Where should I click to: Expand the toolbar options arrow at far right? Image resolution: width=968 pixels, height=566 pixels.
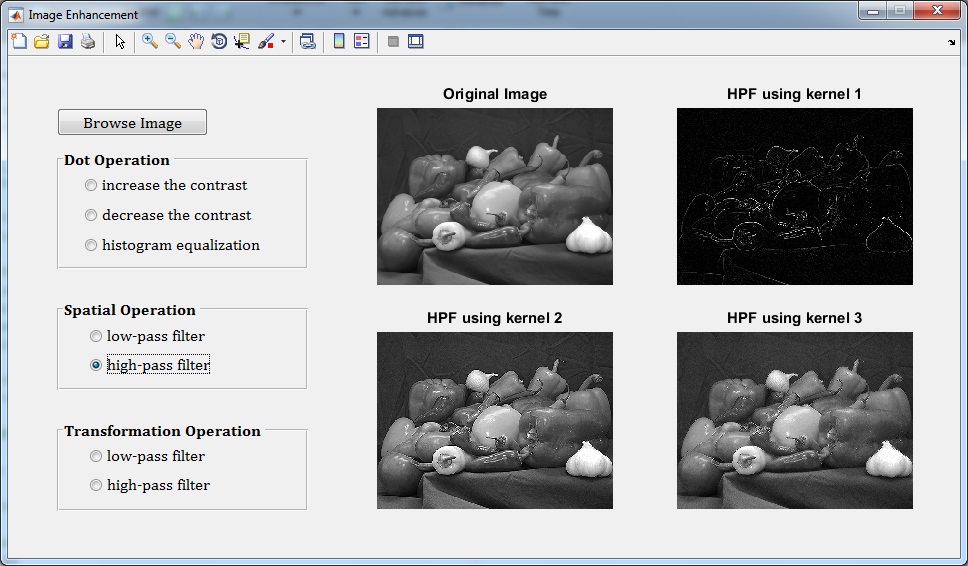pos(951,42)
